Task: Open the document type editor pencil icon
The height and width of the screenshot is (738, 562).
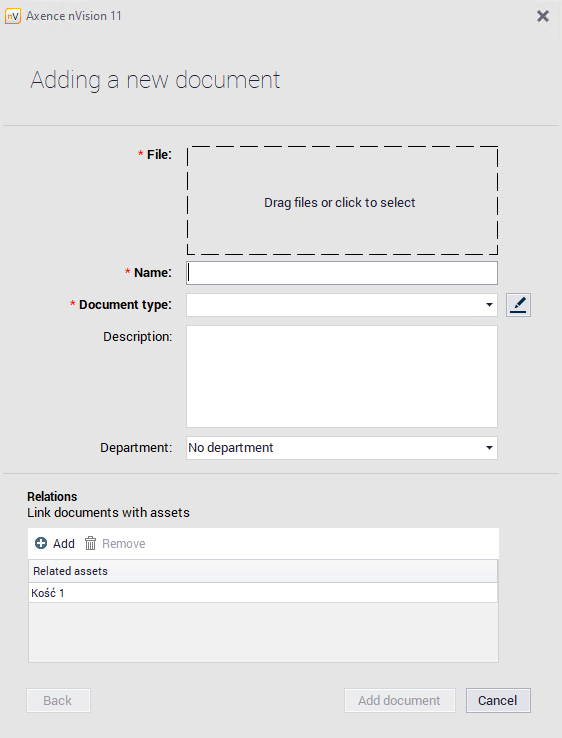Action: [x=518, y=305]
